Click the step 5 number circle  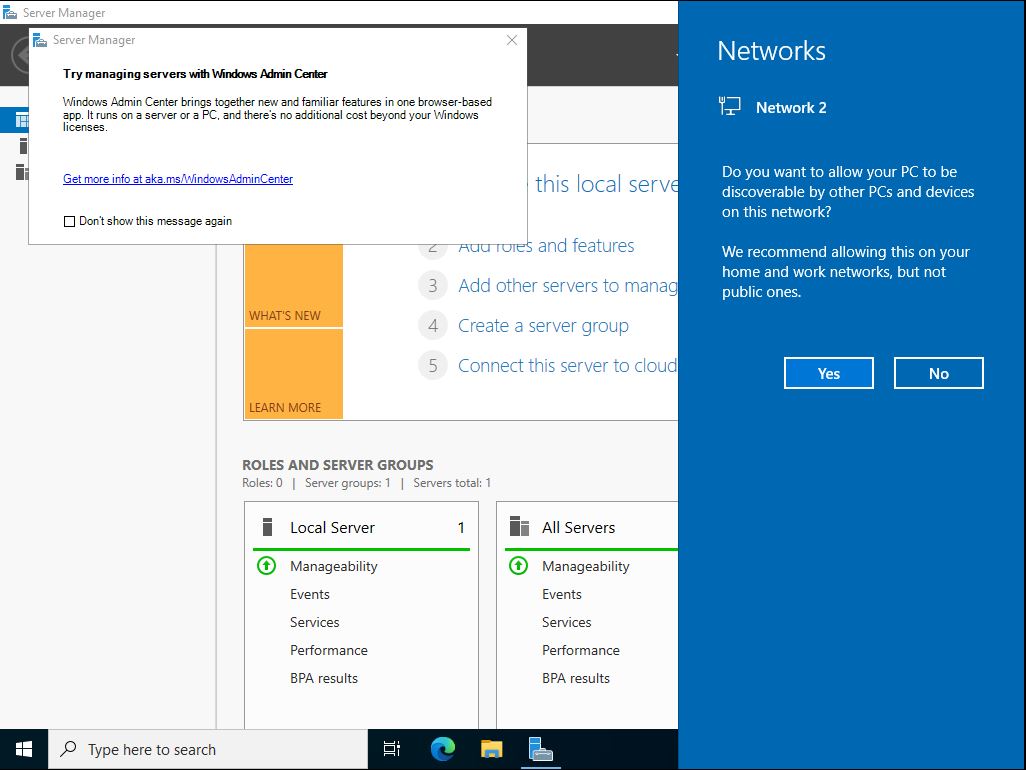tap(433, 365)
